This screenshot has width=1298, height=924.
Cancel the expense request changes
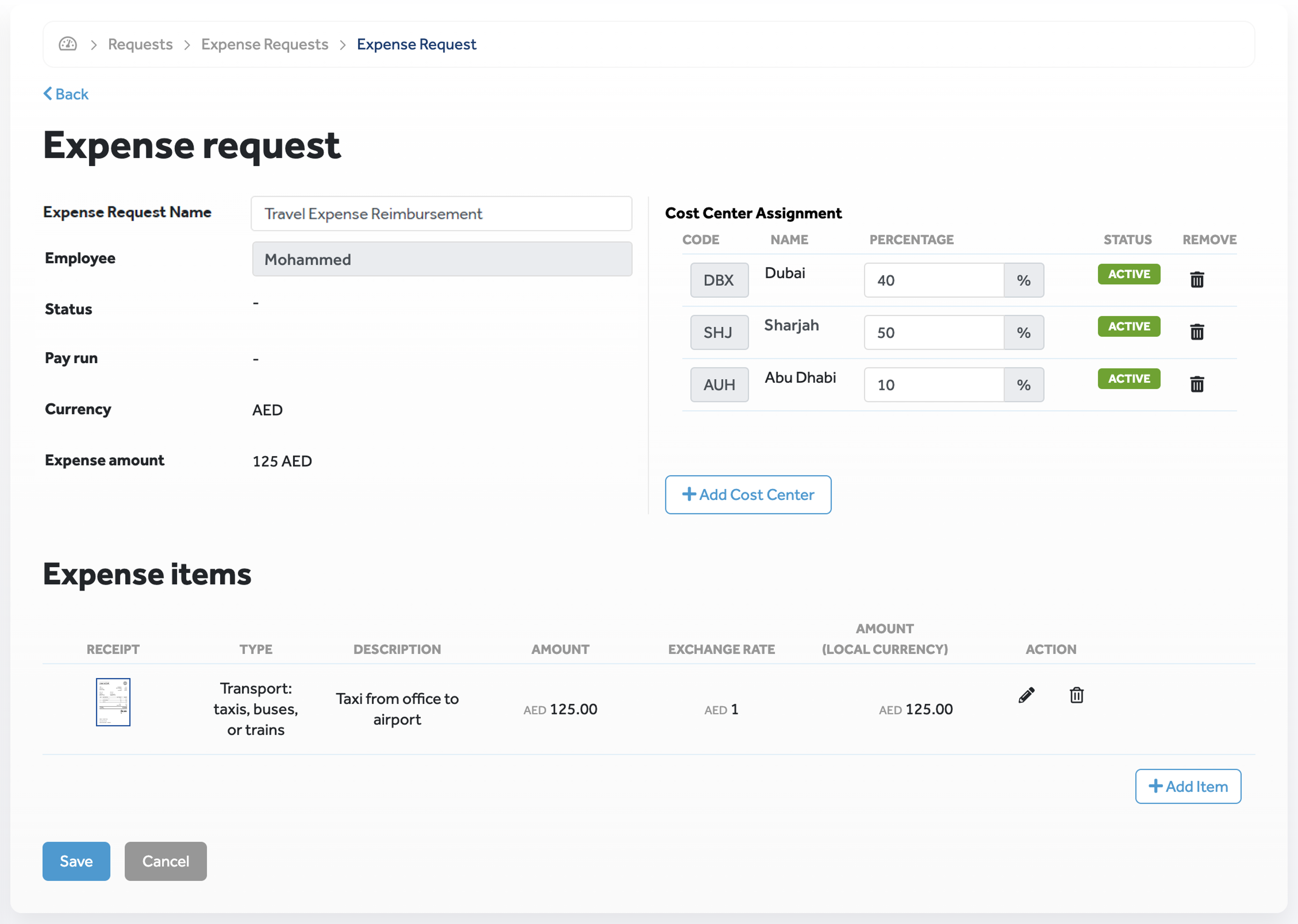pyautogui.click(x=165, y=861)
